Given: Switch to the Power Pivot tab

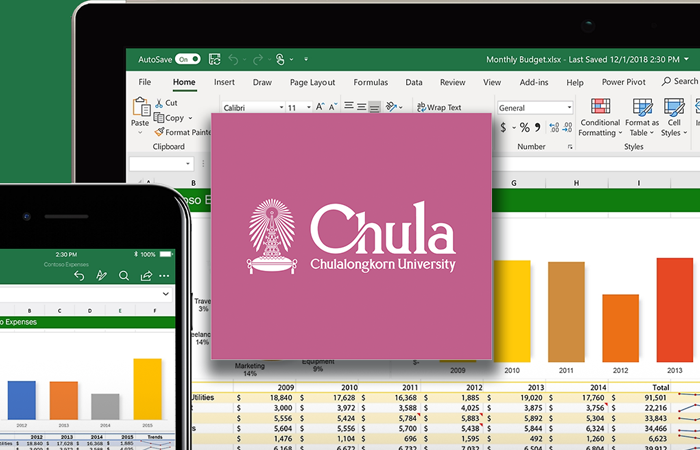Looking at the screenshot, I should 624,82.
